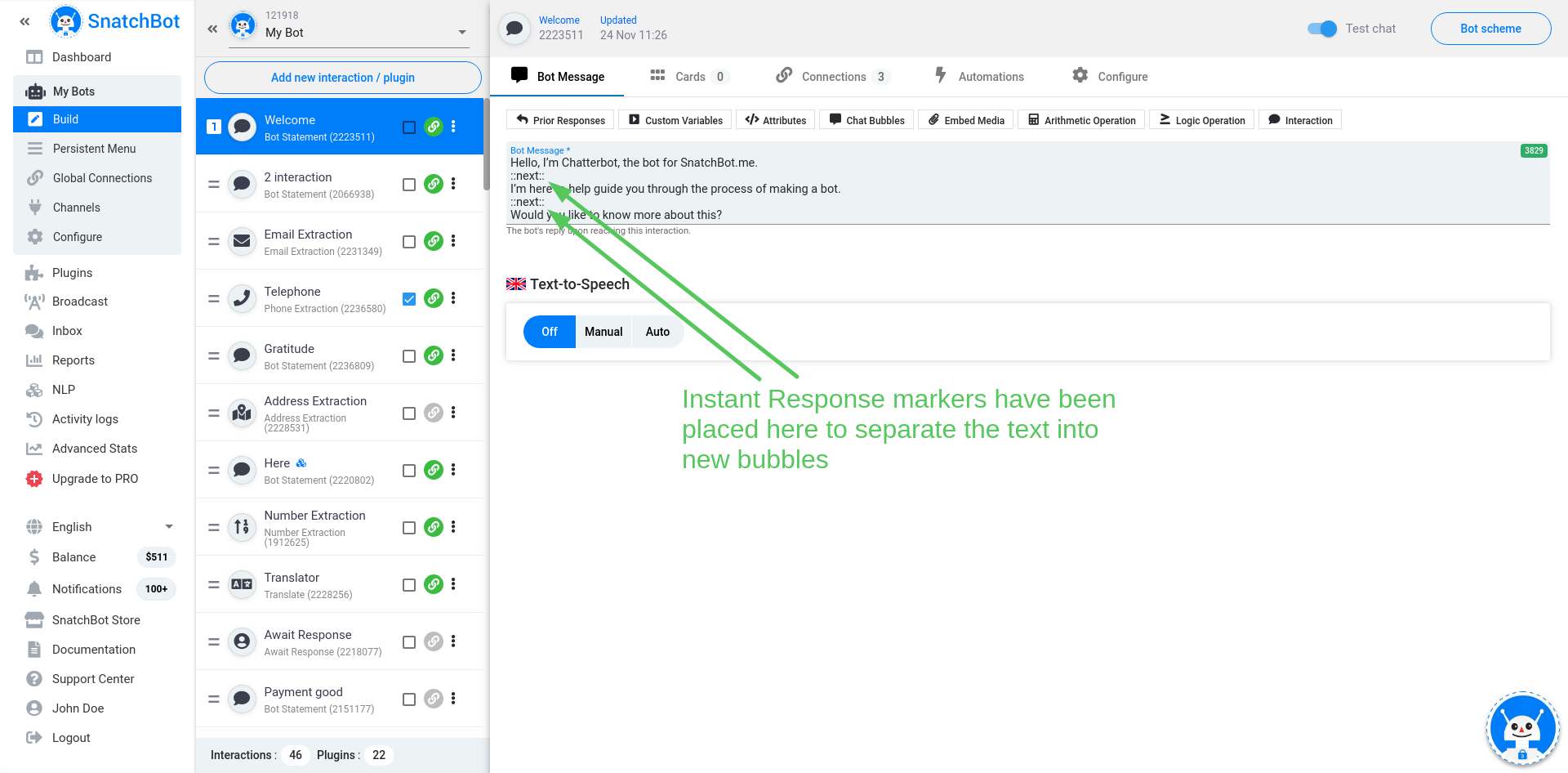Viewport: 1568px width, 773px height.
Task: Click the Balance dollar icon
Action: [34, 557]
